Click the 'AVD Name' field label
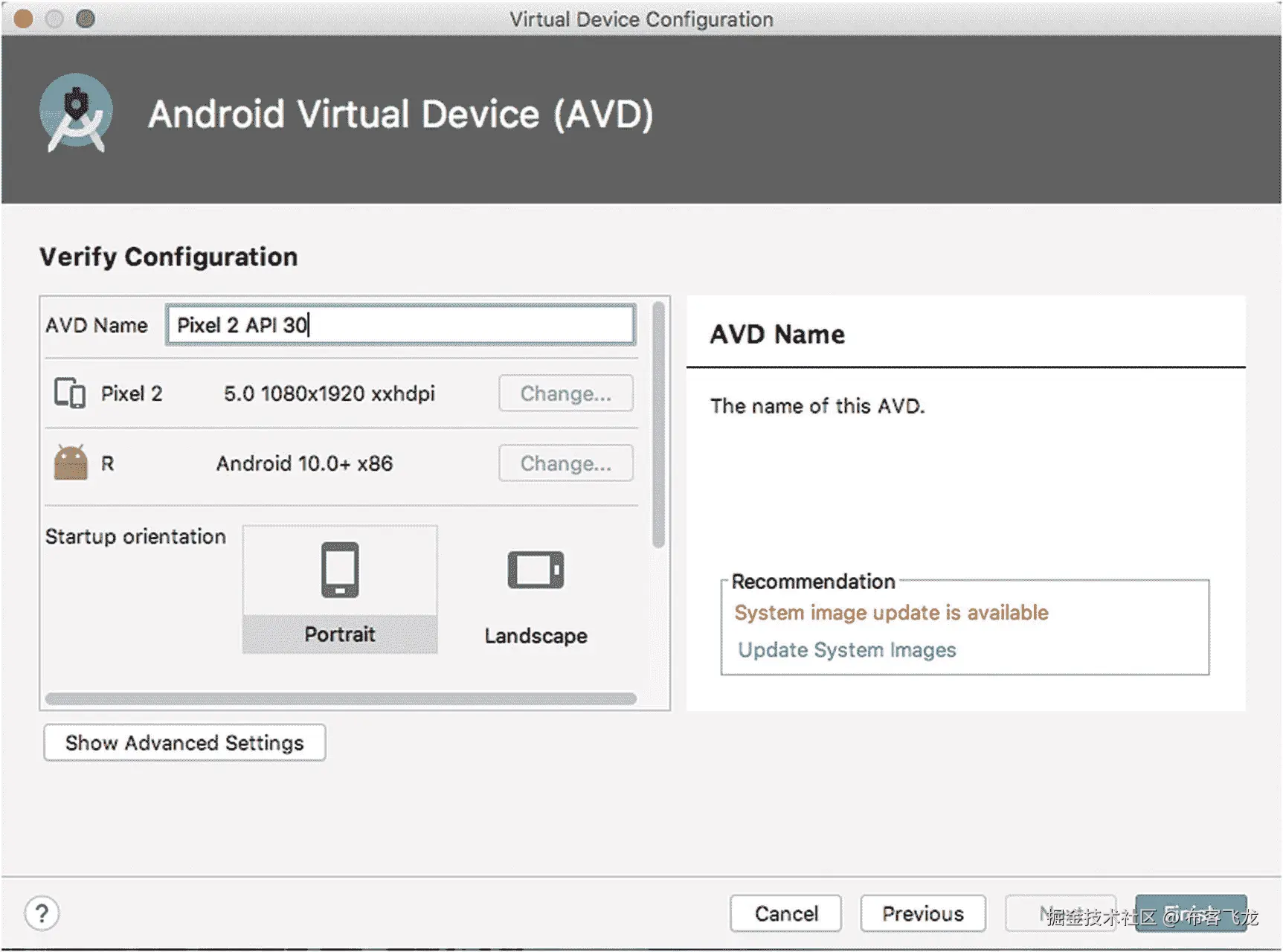The width and height of the screenshot is (1283, 952). click(x=97, y=325)
